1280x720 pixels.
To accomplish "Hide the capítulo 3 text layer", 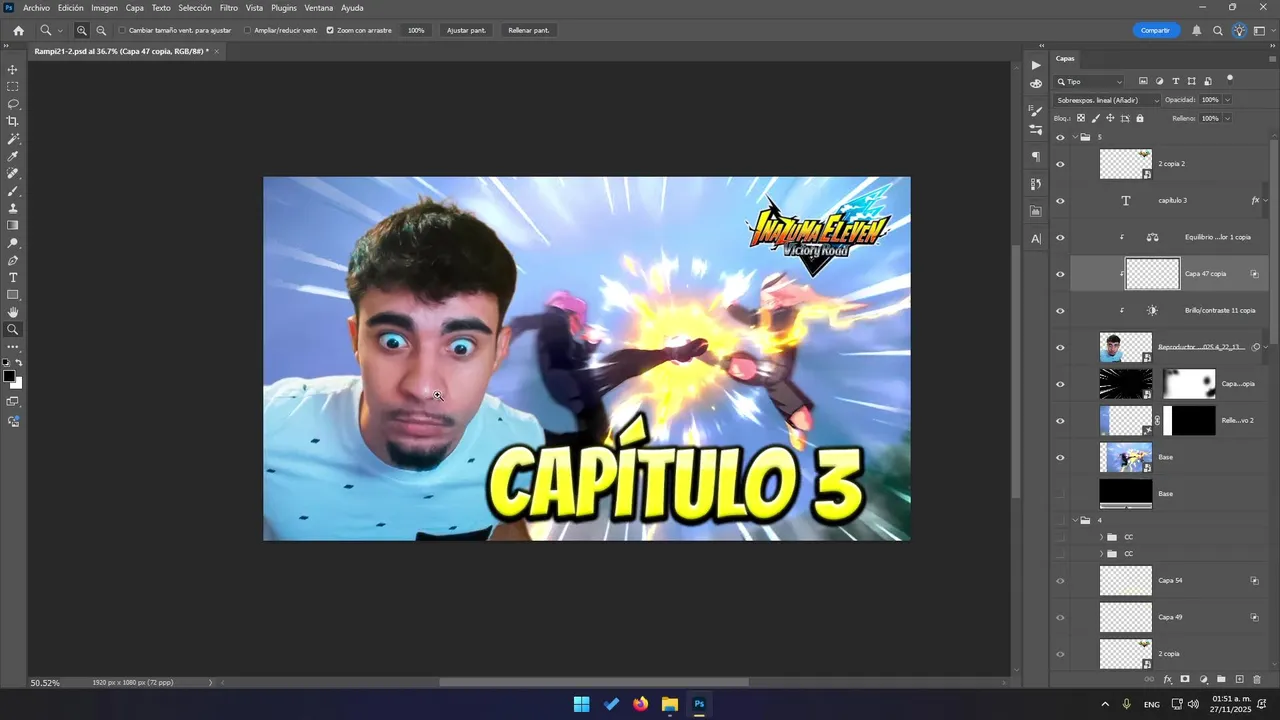I will [1060, 201].
